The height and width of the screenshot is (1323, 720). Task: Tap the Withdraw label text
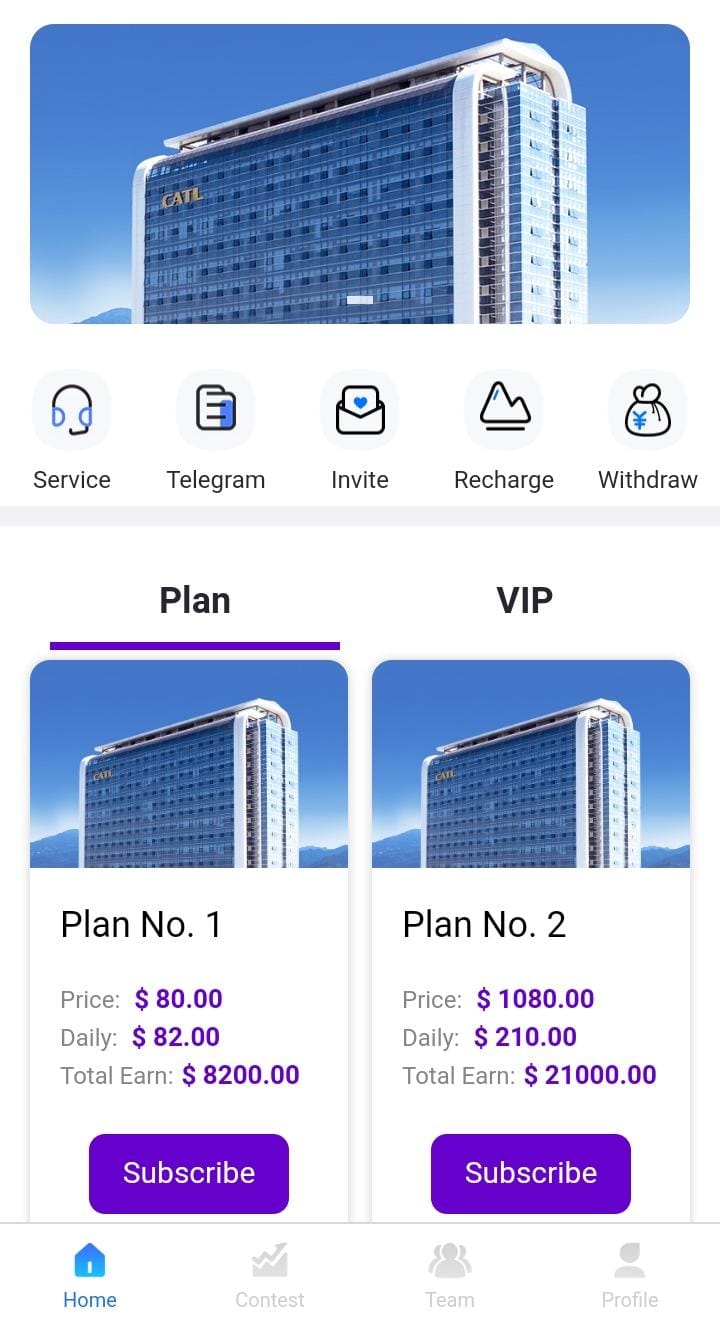pyautogui.click(x=648, y=480)
